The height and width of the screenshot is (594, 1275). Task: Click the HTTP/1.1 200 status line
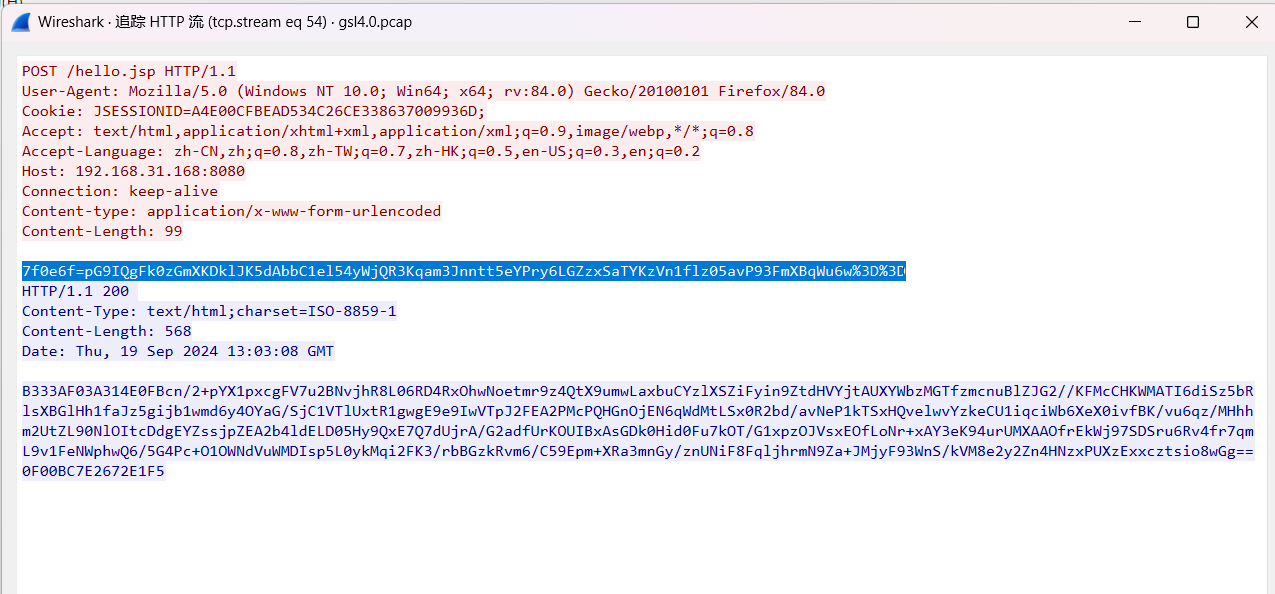pyautogui.click(x=76, y=291)
